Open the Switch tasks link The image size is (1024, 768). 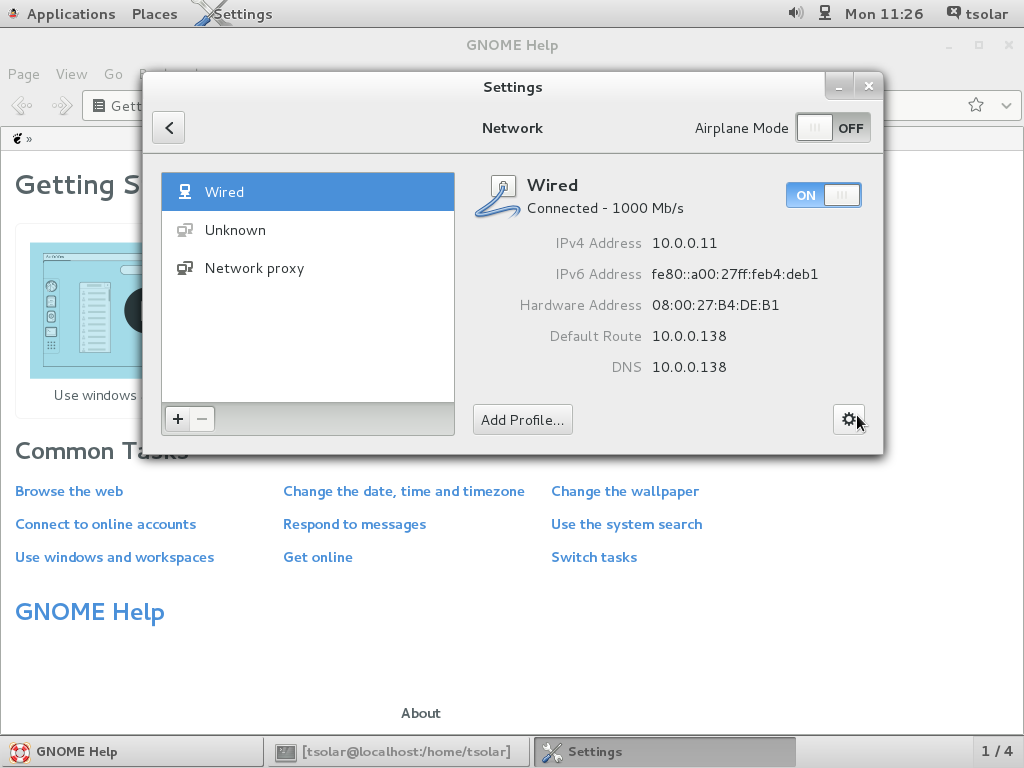[594, 557]
